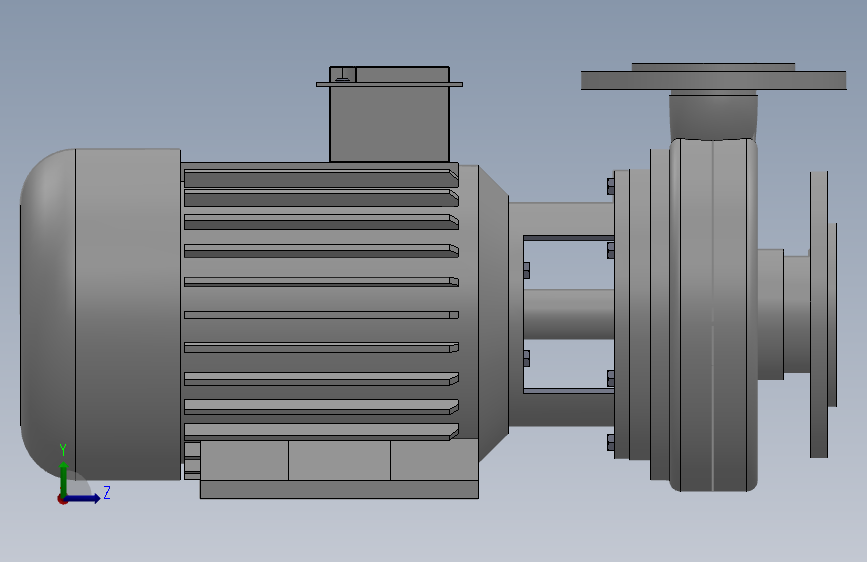Click the blue Z axis arrow of the triad
This screenshot has width=867, height=562.
click(x=83, y=498)
